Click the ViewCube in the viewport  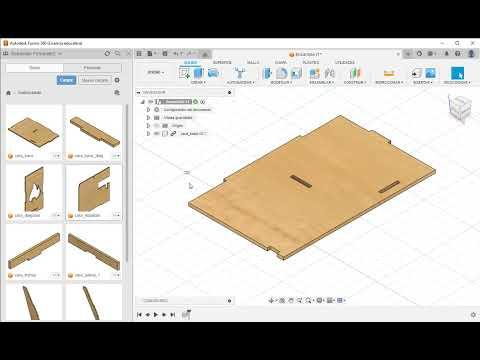(461, 107)
